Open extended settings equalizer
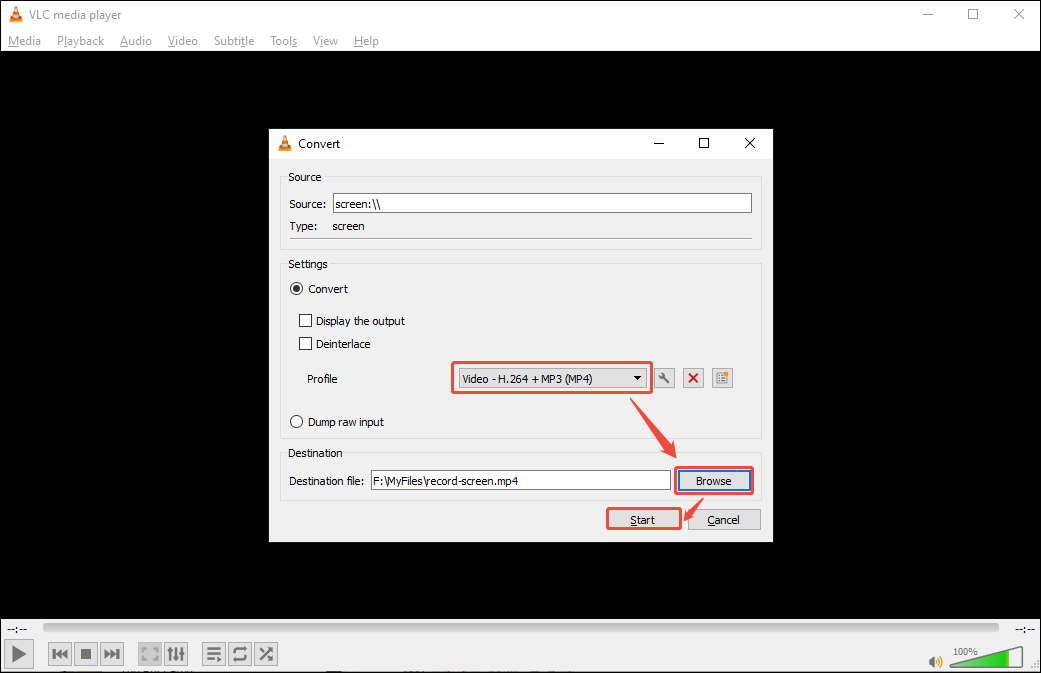This screenshot has width=1041, height=673. 176,653
